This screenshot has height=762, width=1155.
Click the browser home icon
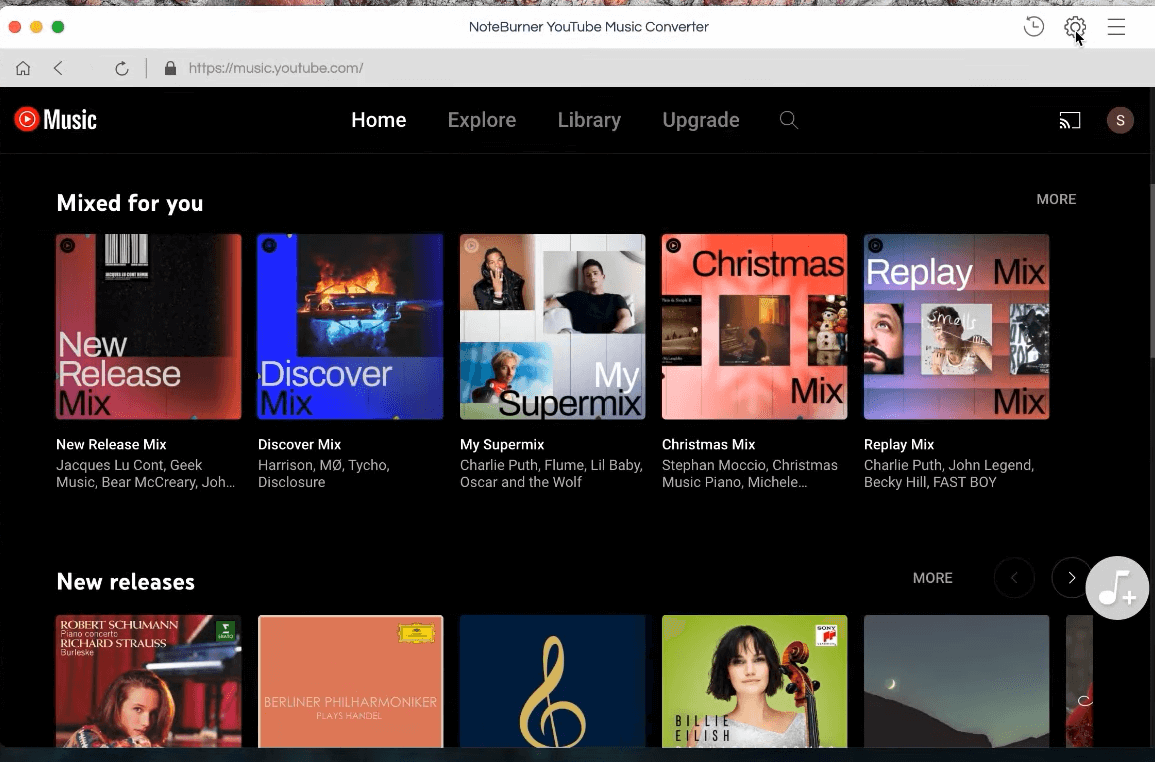tap(23, 68)
